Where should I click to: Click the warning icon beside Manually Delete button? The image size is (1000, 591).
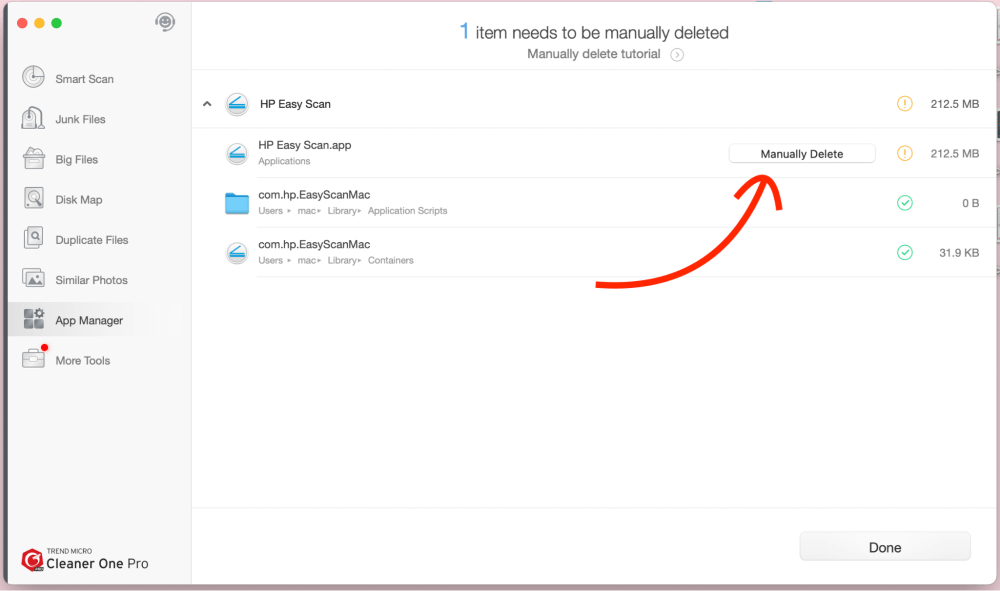(x=904, y=153)
